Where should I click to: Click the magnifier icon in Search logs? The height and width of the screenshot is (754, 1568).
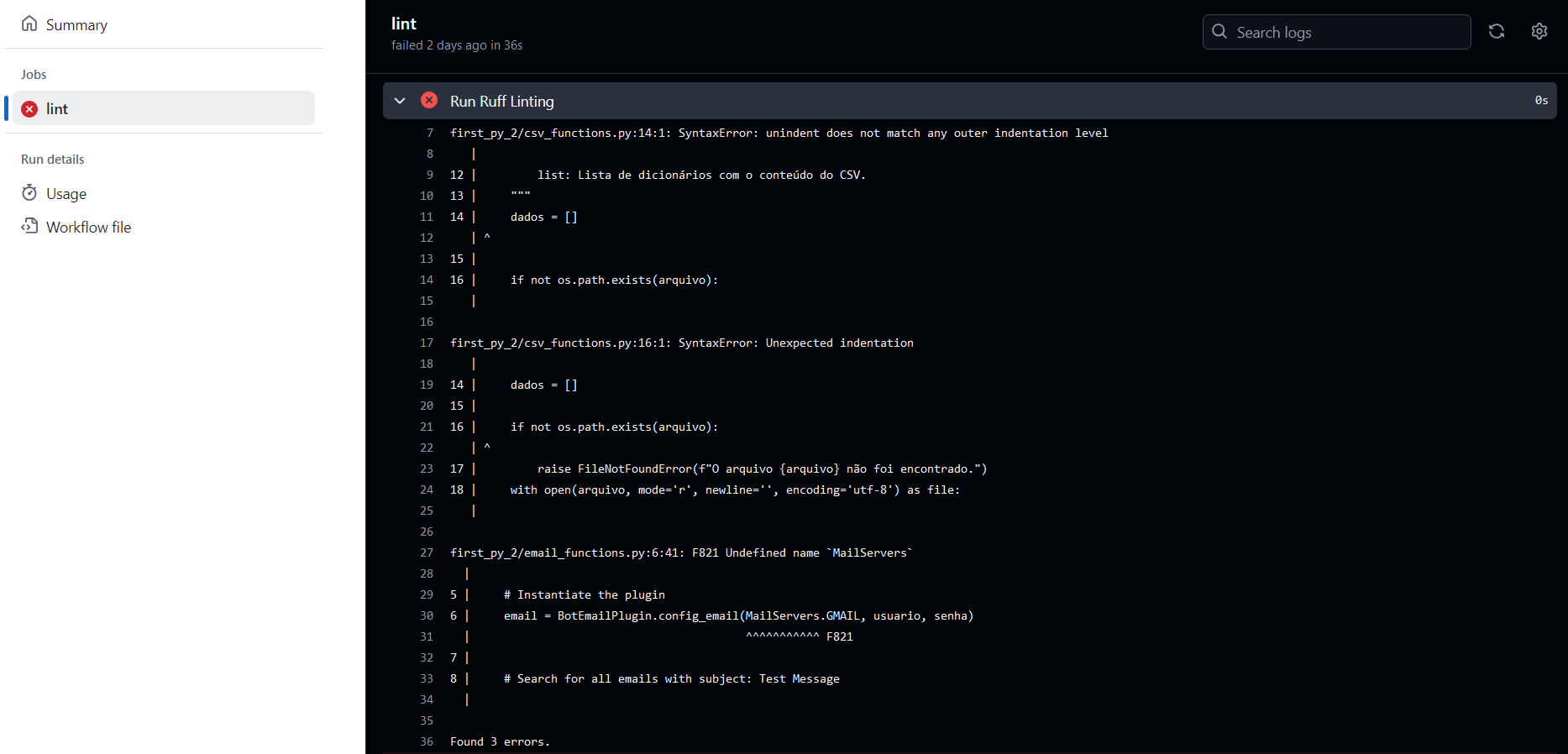[x=1219, y=32]
